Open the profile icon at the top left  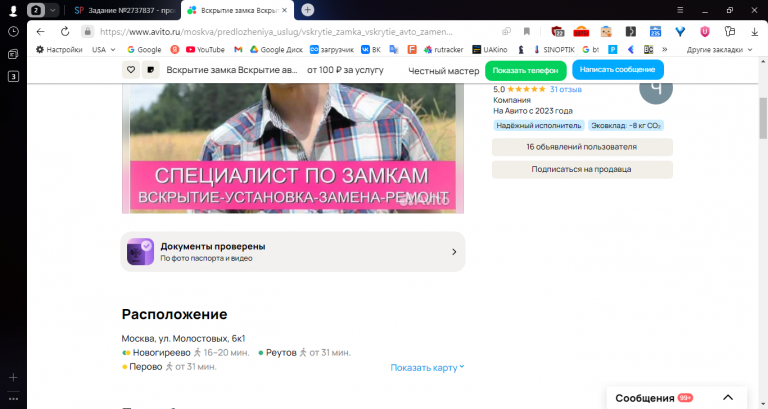[x=13, y=10]
